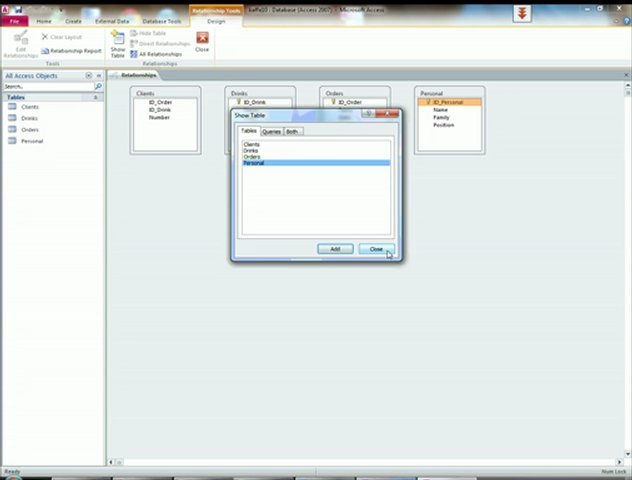Collapse the navigation pane with shutter arrows
This screenshot has height=480, width=632.
pos(98,76)
